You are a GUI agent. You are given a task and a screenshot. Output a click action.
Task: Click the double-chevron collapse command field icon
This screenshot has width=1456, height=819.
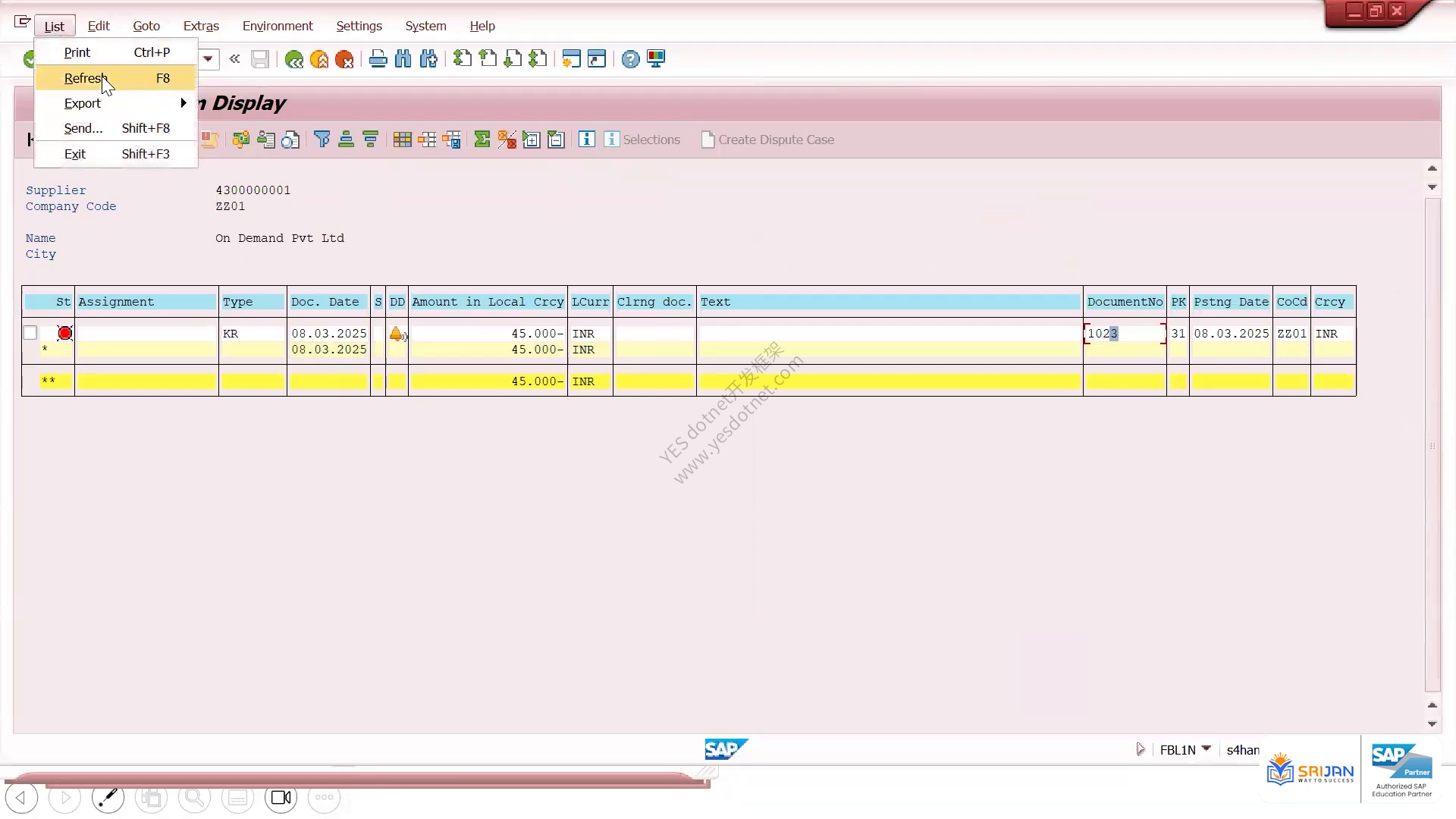click(235, 59)
